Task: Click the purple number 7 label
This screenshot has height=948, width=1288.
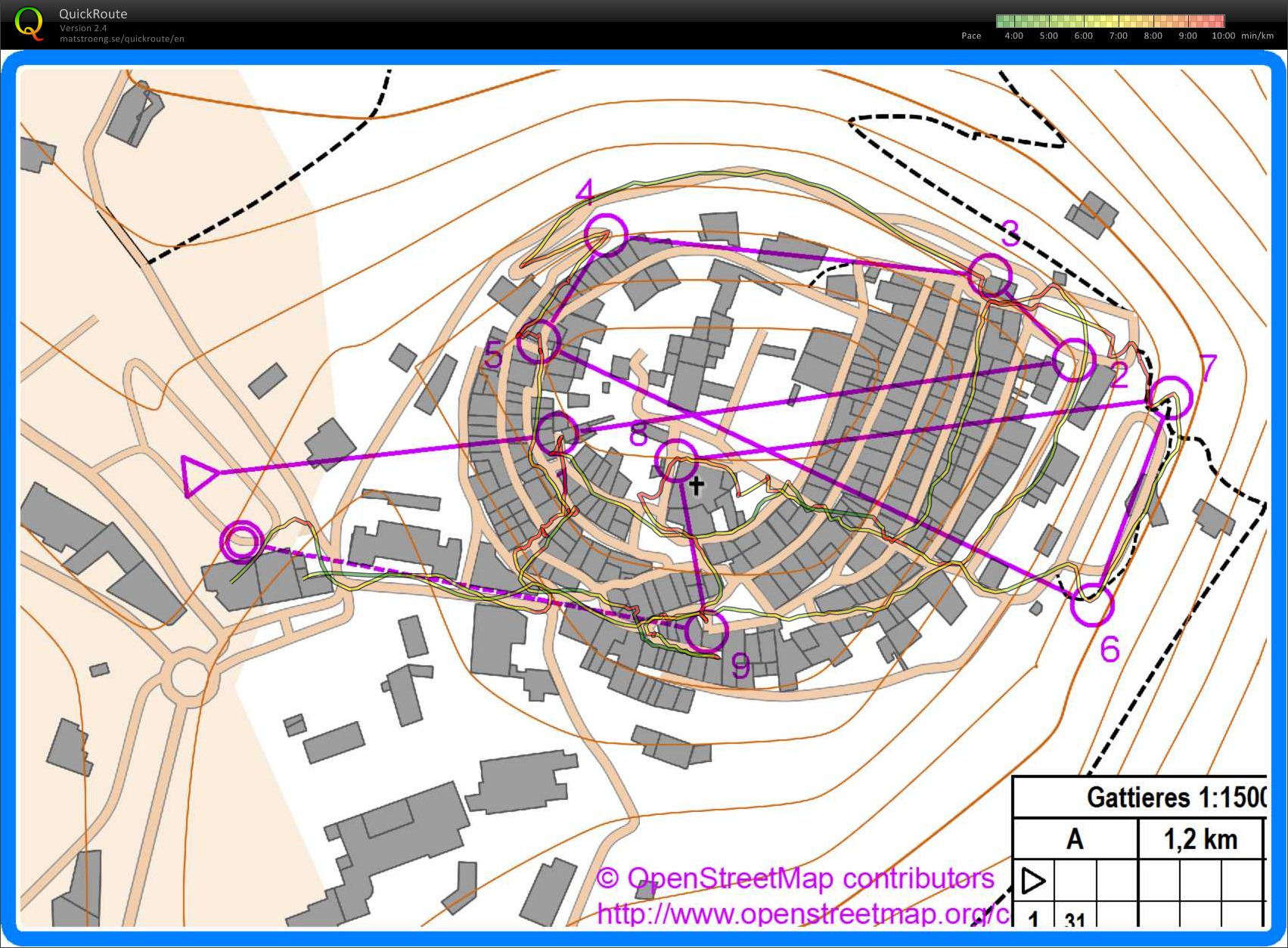Action: [1207, 369]
